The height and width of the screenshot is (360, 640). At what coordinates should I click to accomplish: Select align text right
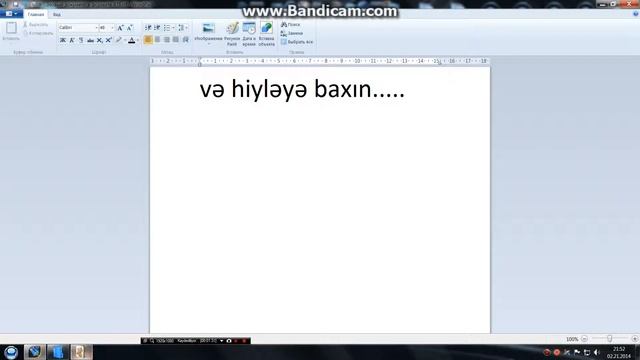point(167,40)
